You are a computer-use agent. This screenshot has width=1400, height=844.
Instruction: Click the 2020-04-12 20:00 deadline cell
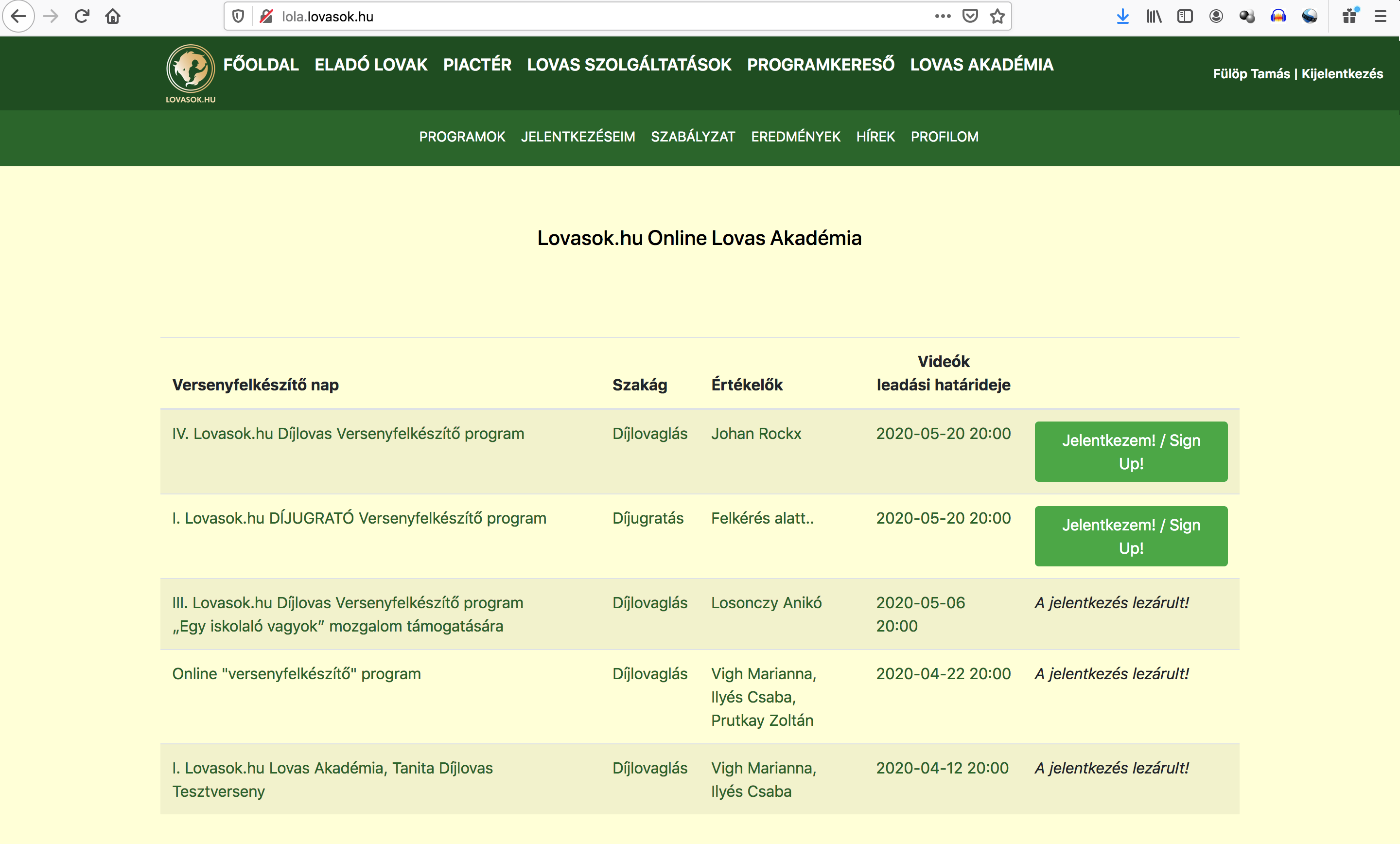click(942, 769)
